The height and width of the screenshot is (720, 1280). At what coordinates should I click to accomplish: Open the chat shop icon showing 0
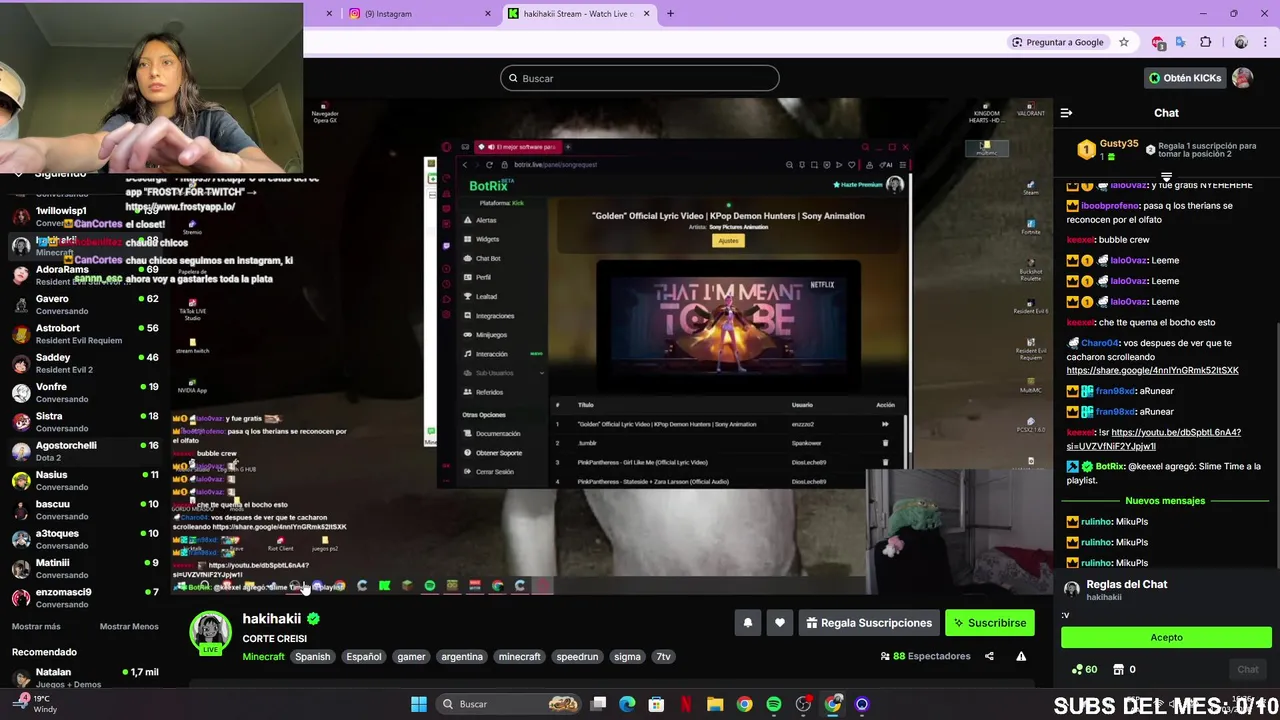point(1124,669)
